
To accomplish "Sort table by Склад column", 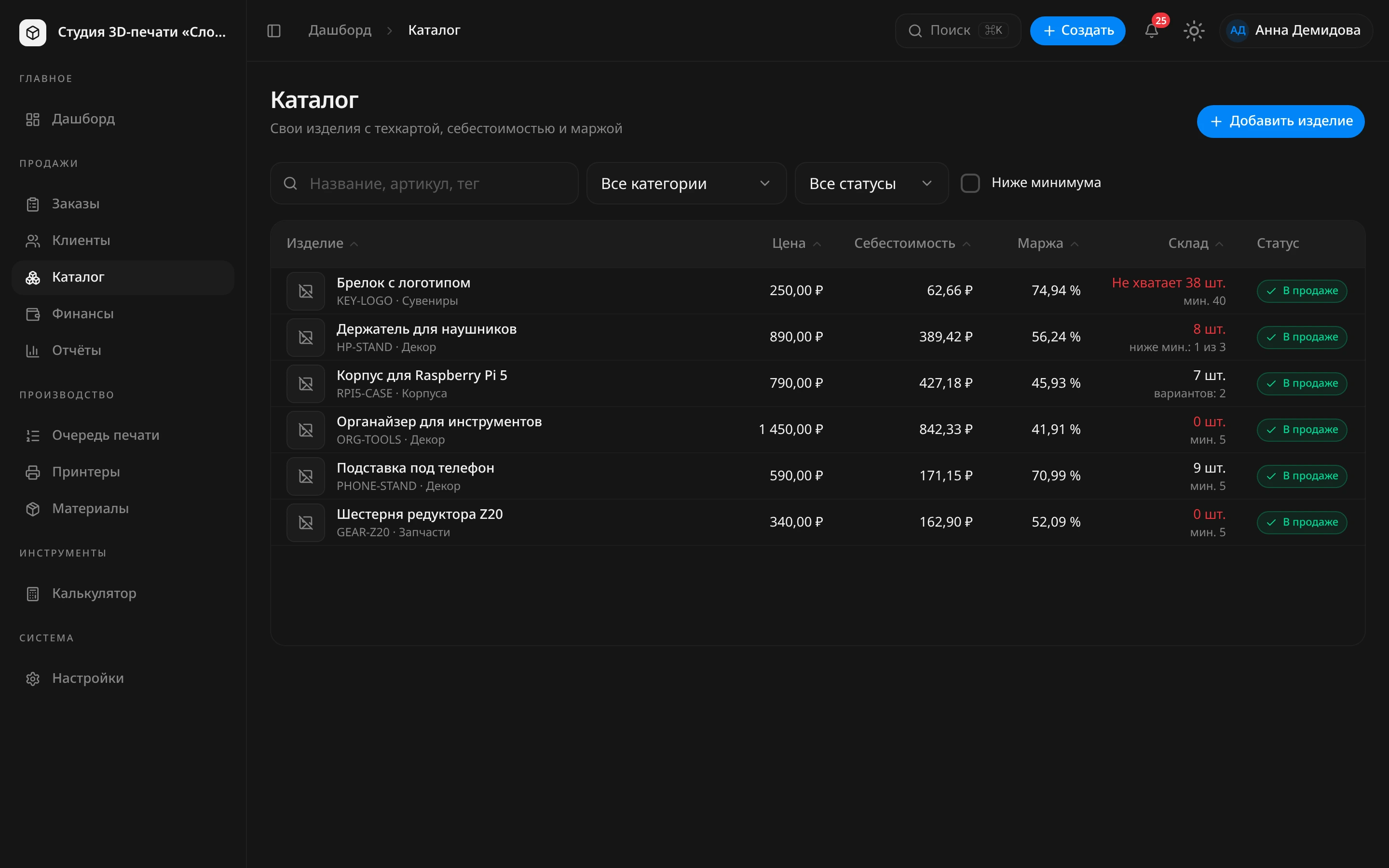I will tap(1196, 244).
